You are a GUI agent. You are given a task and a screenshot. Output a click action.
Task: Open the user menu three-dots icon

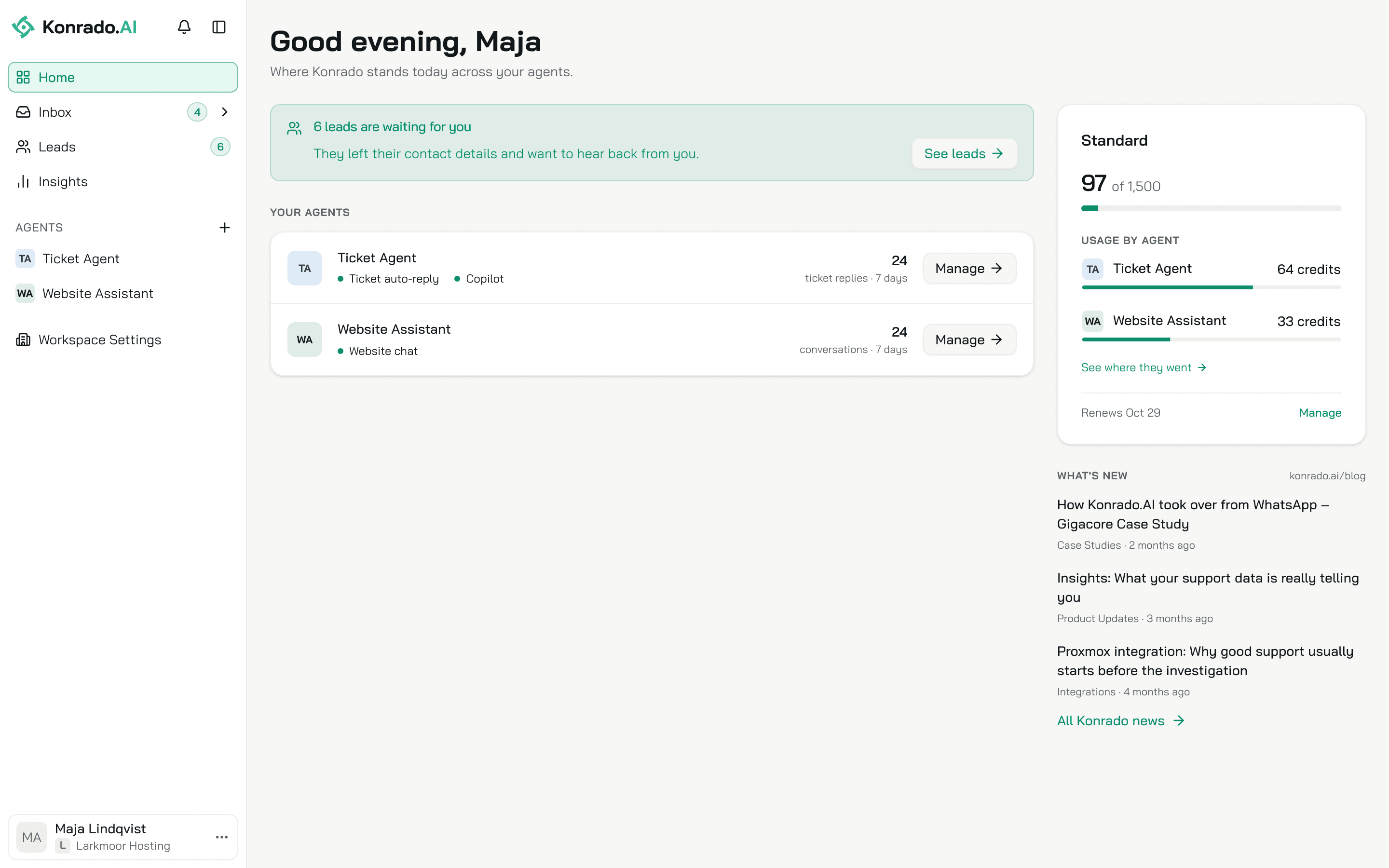tap(221, 837)
